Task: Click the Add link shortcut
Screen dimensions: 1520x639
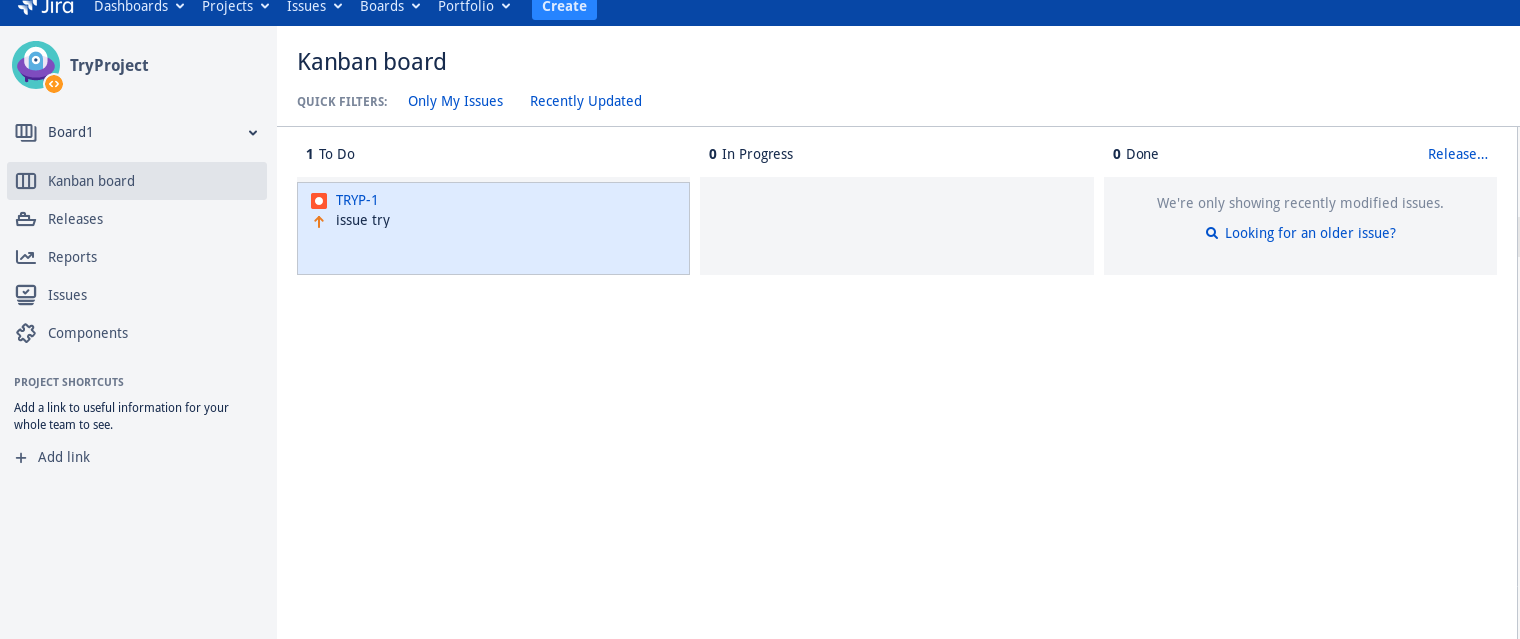Action: pos(64,457)
